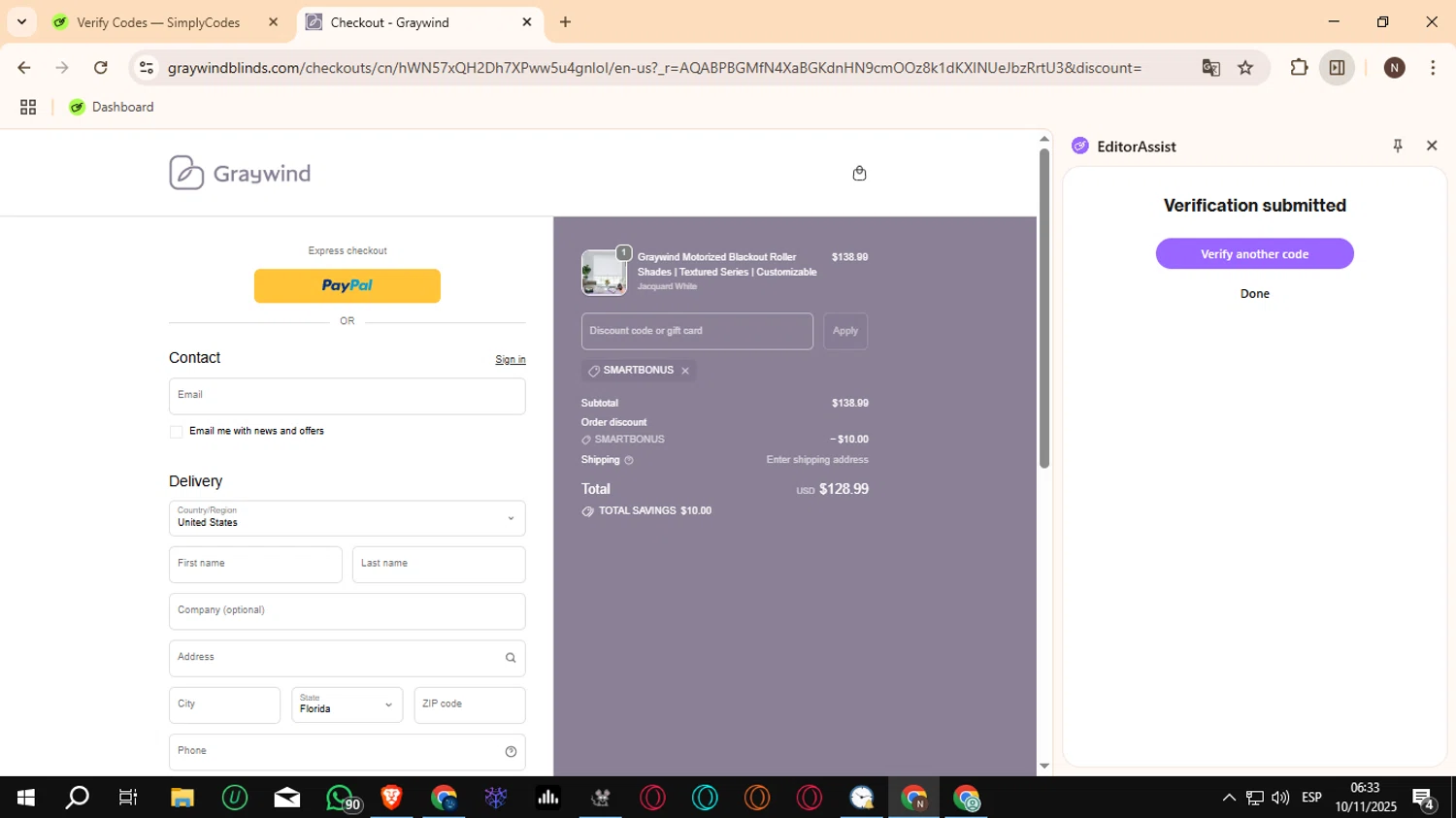1456x818 pixels.
Task: Open a new browser tab
Action: [x=566, y=21]
